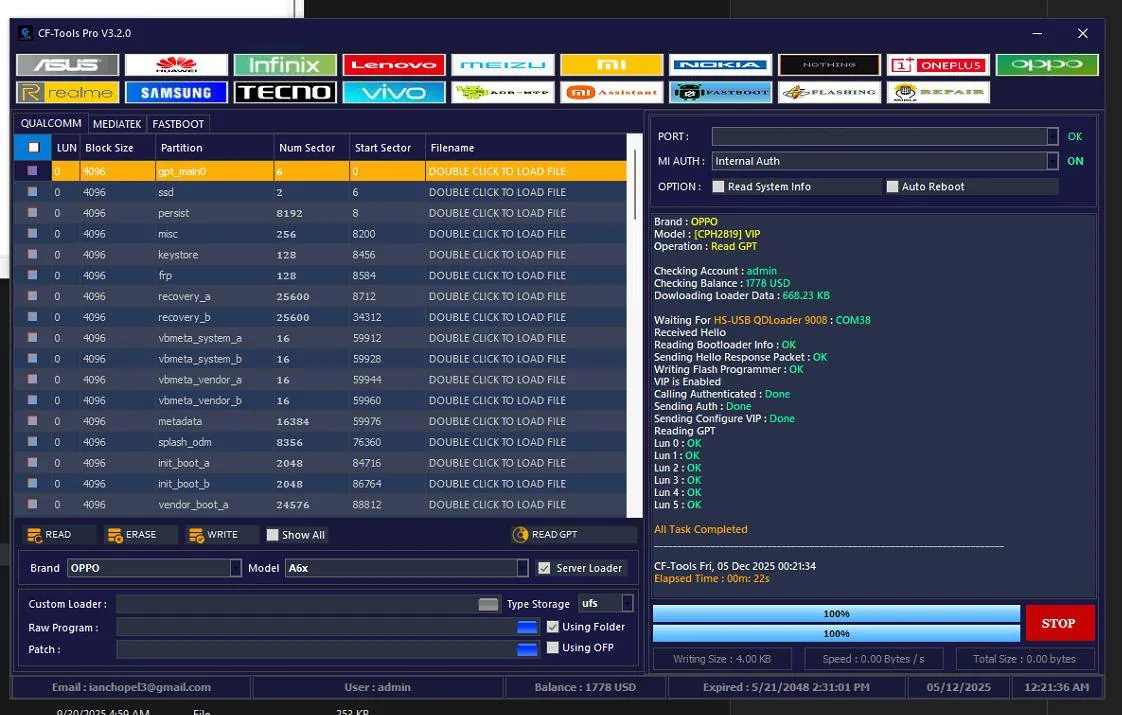Select the Nokia brand logo
The width and height of the screenshot is (1122, 715).
point(720,65)
